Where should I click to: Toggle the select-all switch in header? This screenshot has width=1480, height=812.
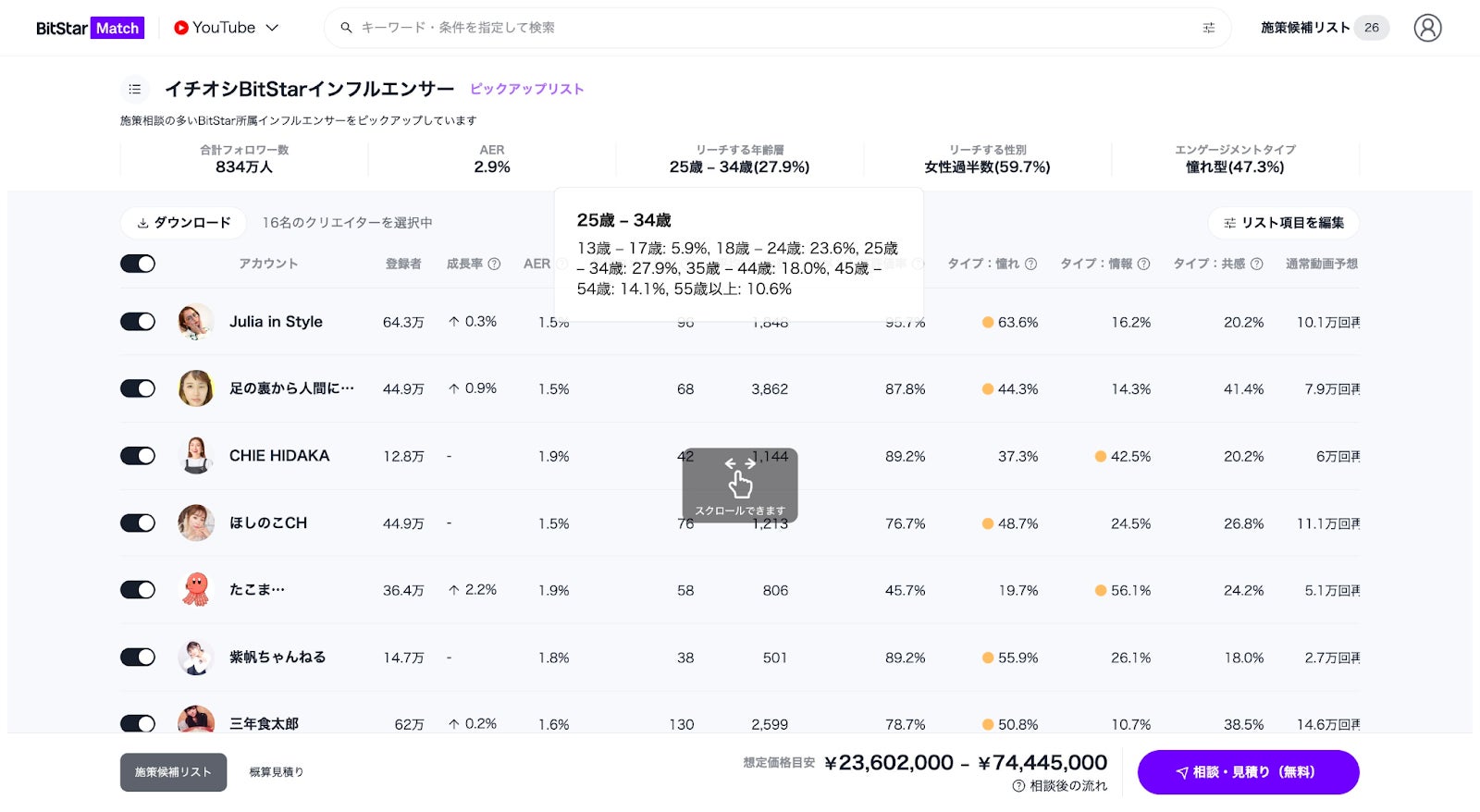pos(138,264)
